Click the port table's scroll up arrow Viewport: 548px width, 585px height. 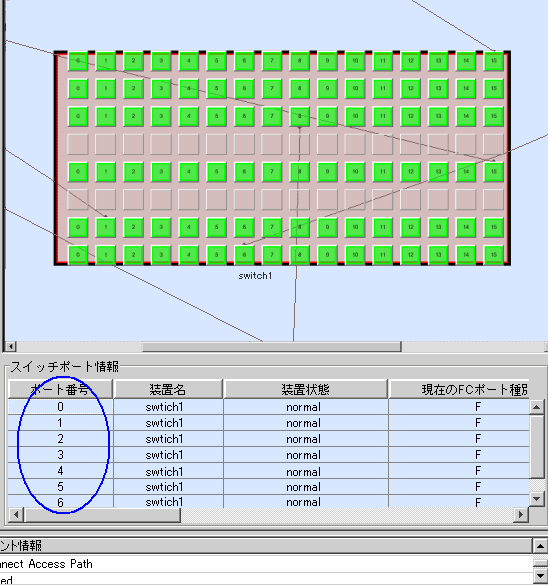click(x=536, y=407)
